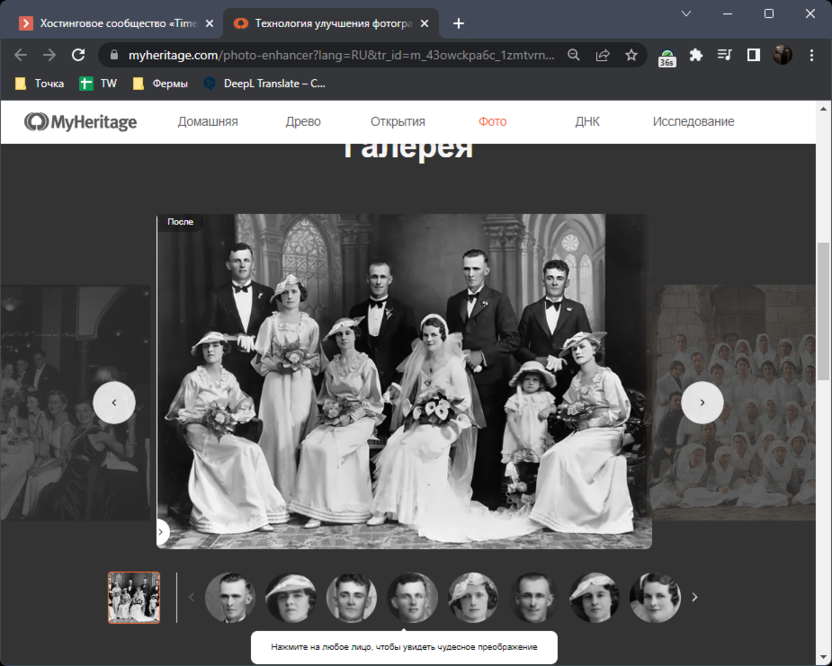
Task: Show previous faces with left chevron
Action: coord(192,598)
